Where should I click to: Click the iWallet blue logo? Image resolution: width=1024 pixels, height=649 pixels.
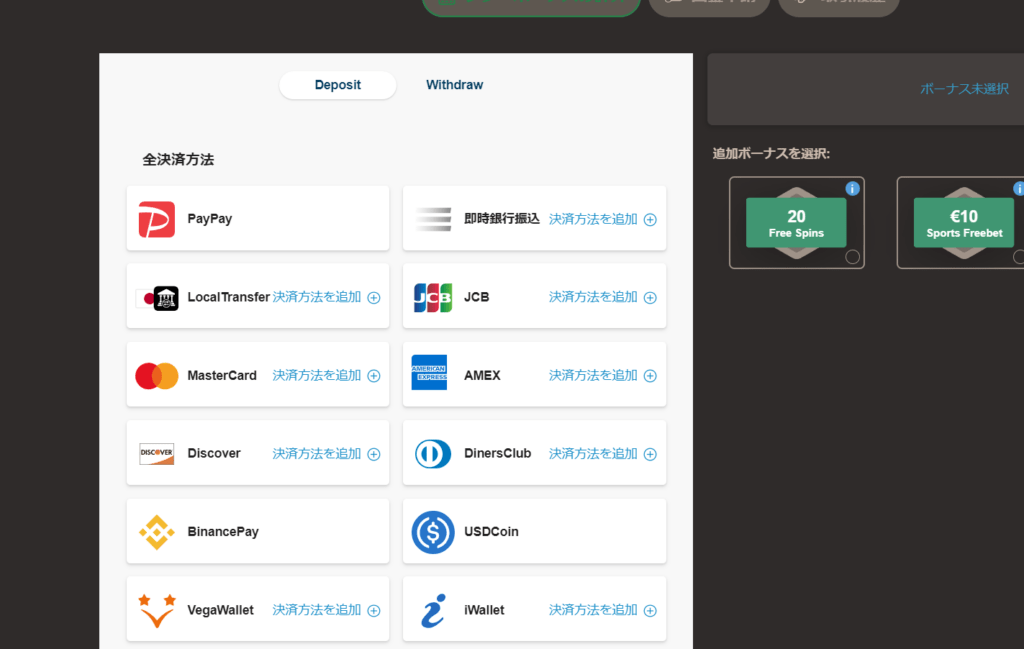[433, 610]
